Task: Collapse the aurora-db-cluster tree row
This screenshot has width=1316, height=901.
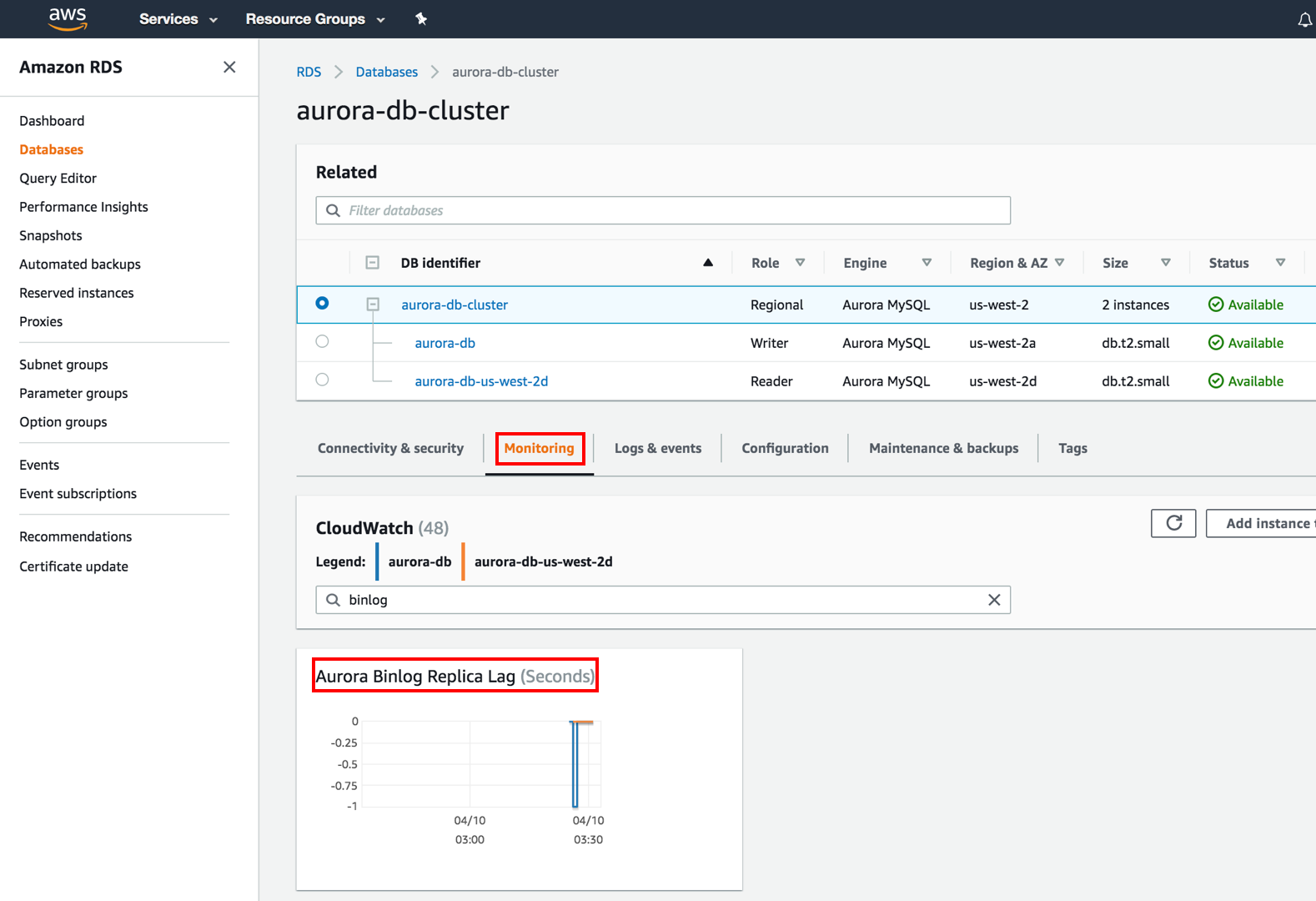Action: pos(373,305)
